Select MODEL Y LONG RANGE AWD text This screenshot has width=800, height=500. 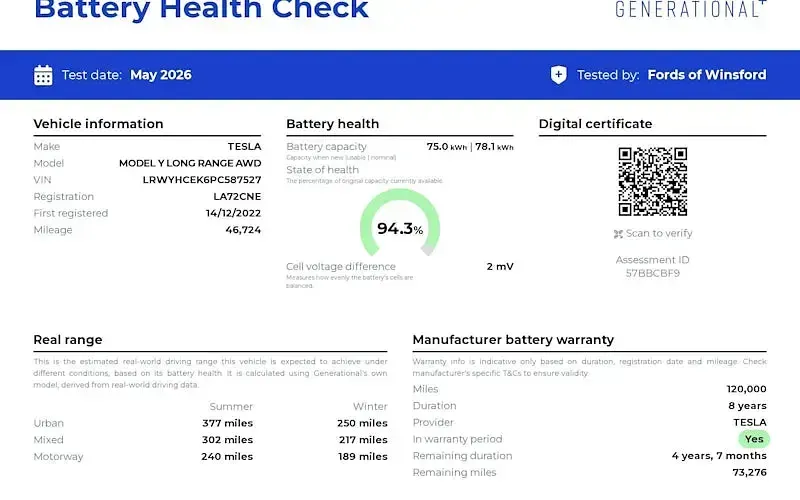190,163
